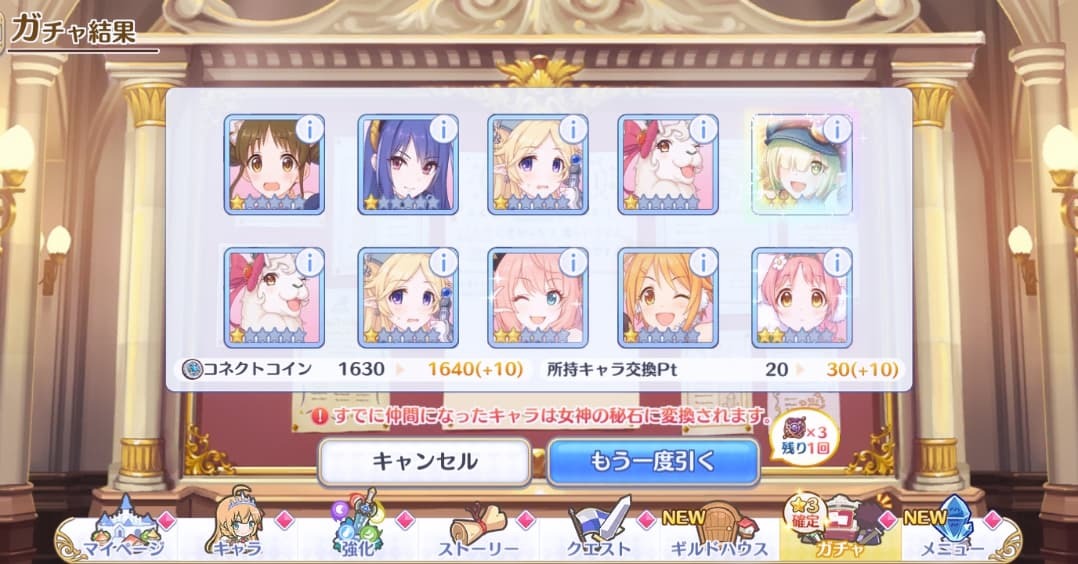
Task: Select the top-row llama character thumbnail
Action: 668,165
